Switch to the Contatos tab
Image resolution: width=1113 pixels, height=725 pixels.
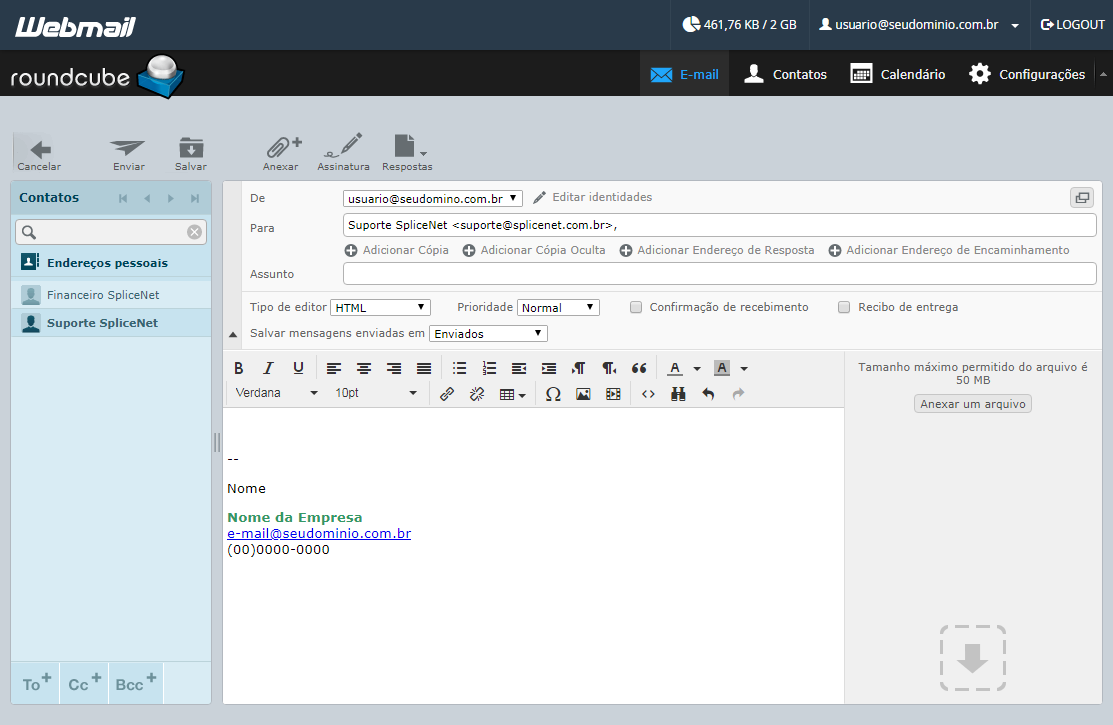(785, 74)
